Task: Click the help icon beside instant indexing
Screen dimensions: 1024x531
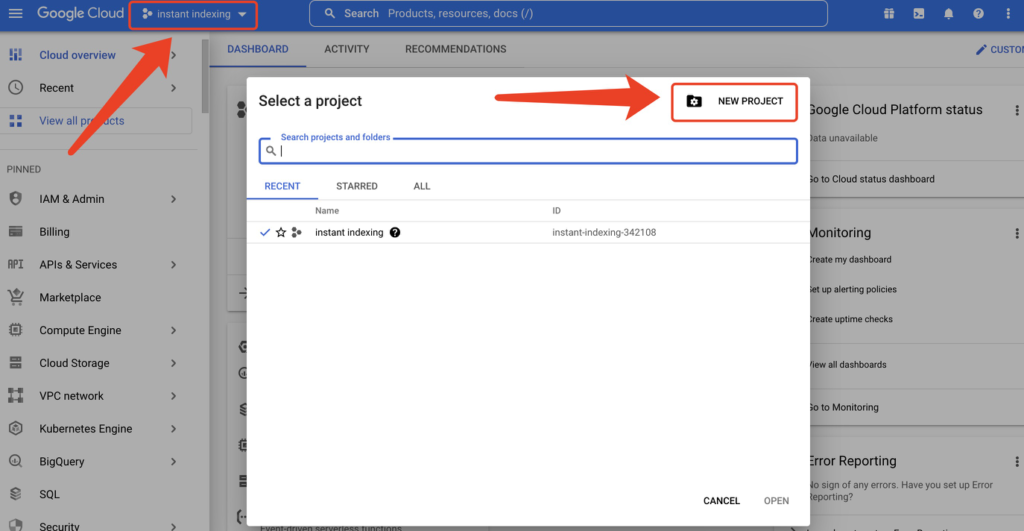Action: (x=395, y=233)
